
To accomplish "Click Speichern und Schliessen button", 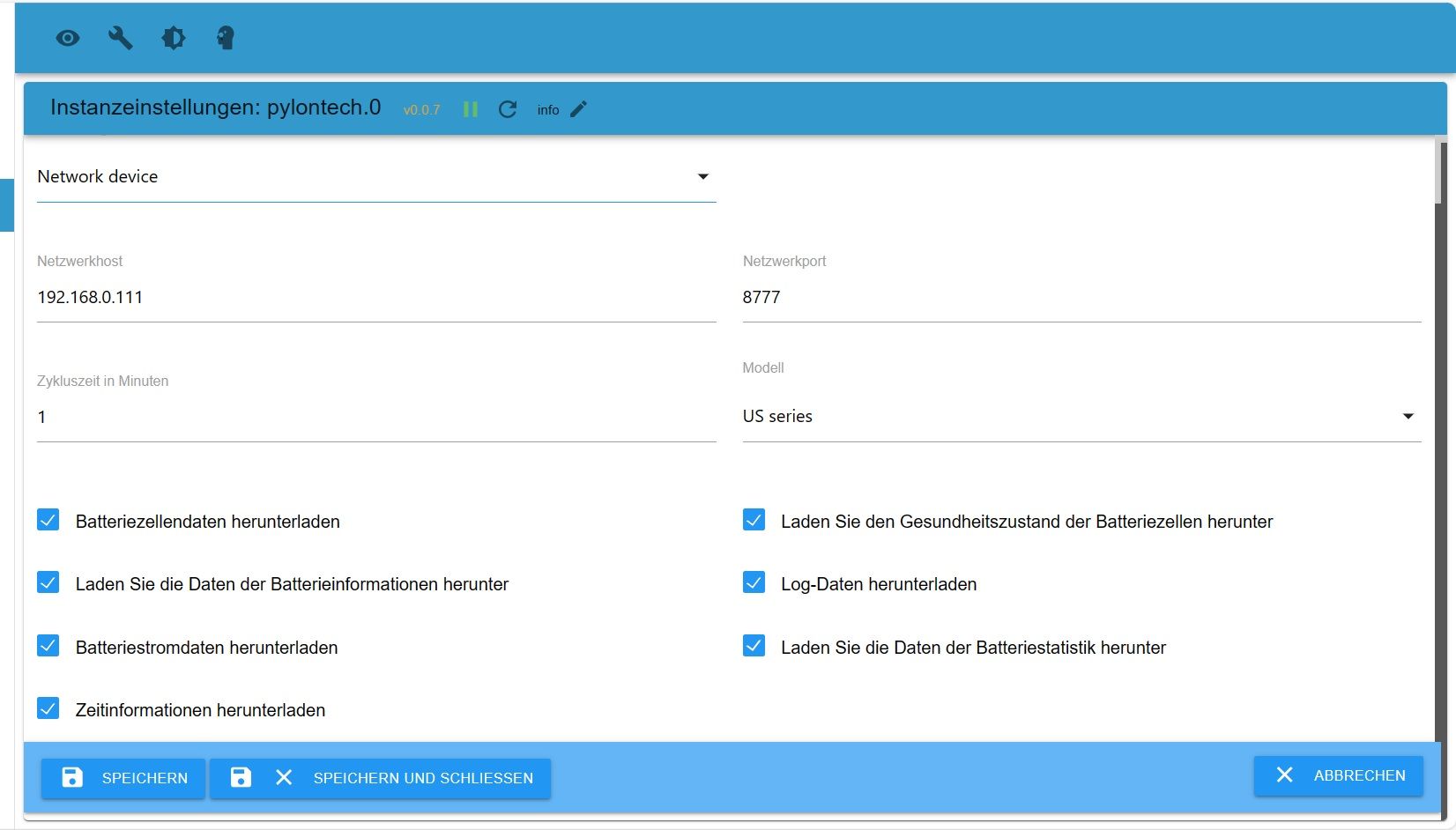I will 381,778.
